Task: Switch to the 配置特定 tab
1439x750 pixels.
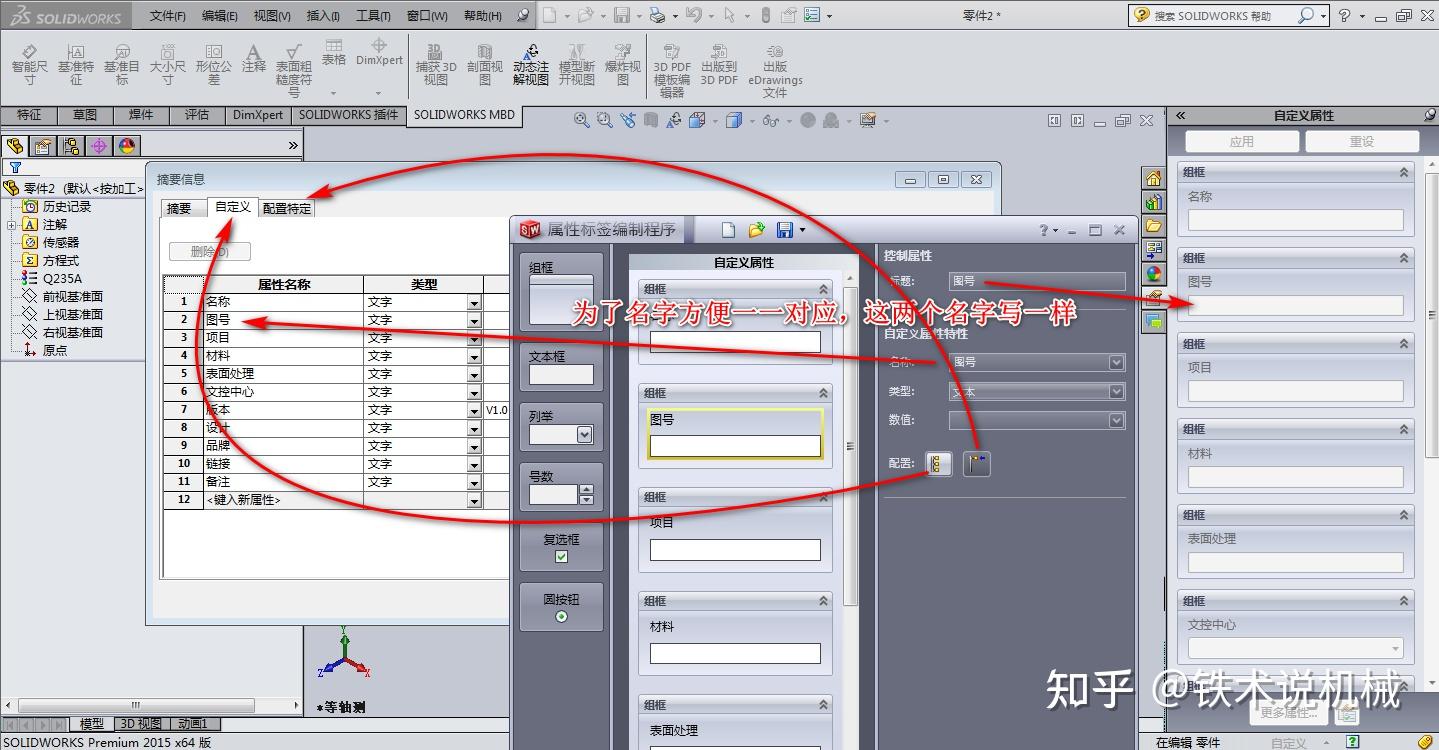Action: [287, 208]
